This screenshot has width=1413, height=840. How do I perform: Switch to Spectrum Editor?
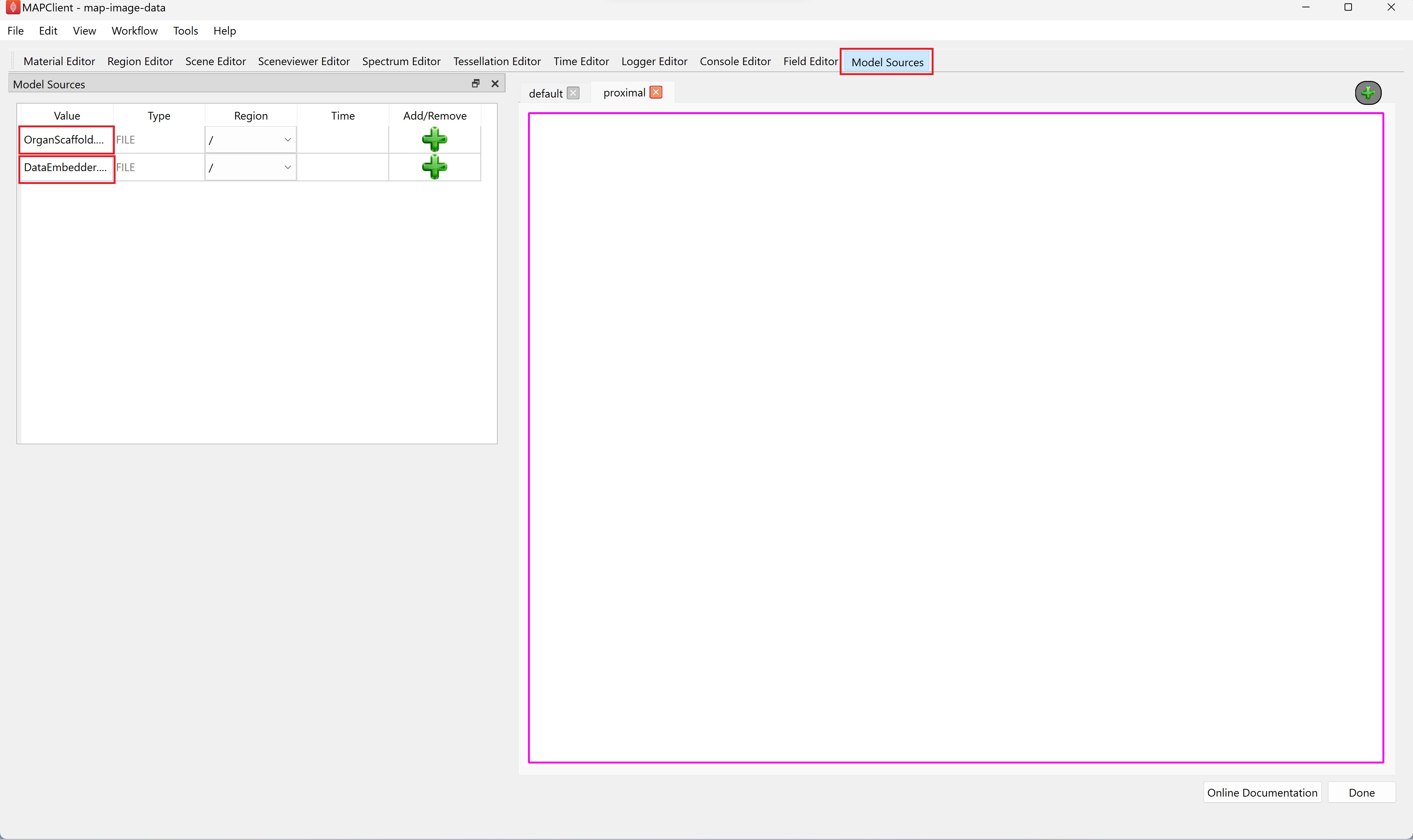[x=401, y=61]
